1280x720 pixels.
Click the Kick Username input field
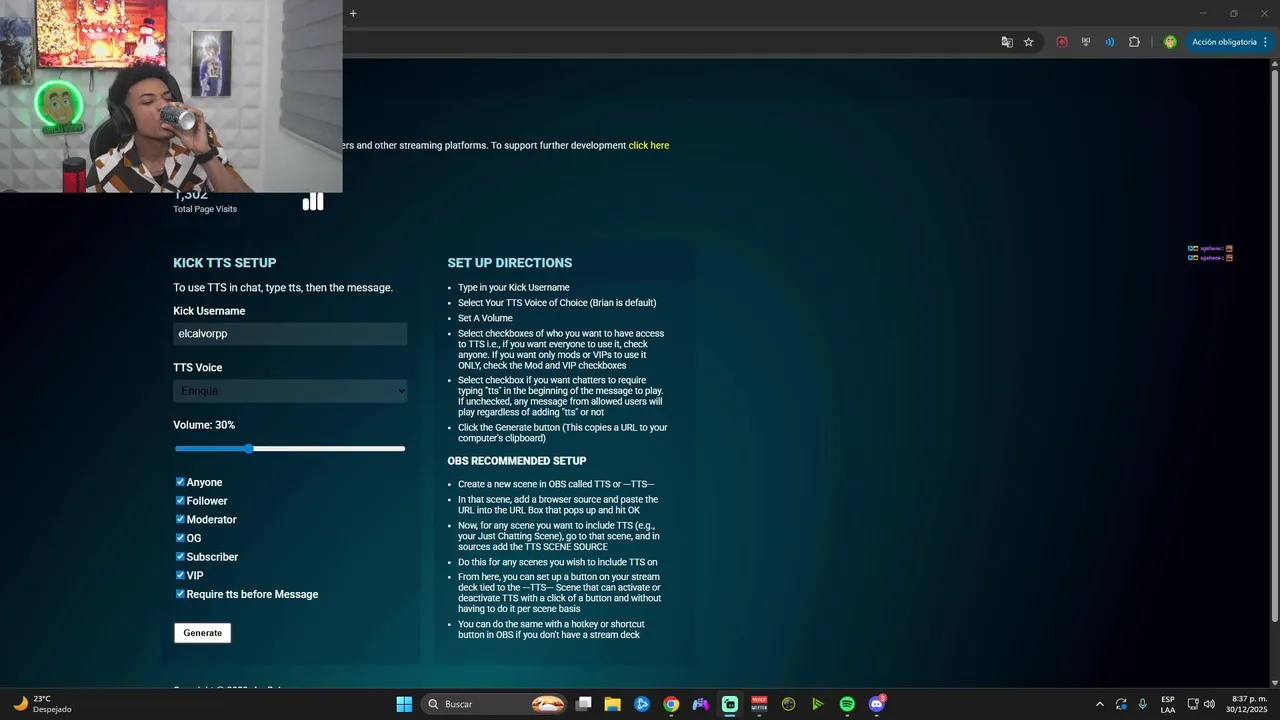tap(290, 334)
